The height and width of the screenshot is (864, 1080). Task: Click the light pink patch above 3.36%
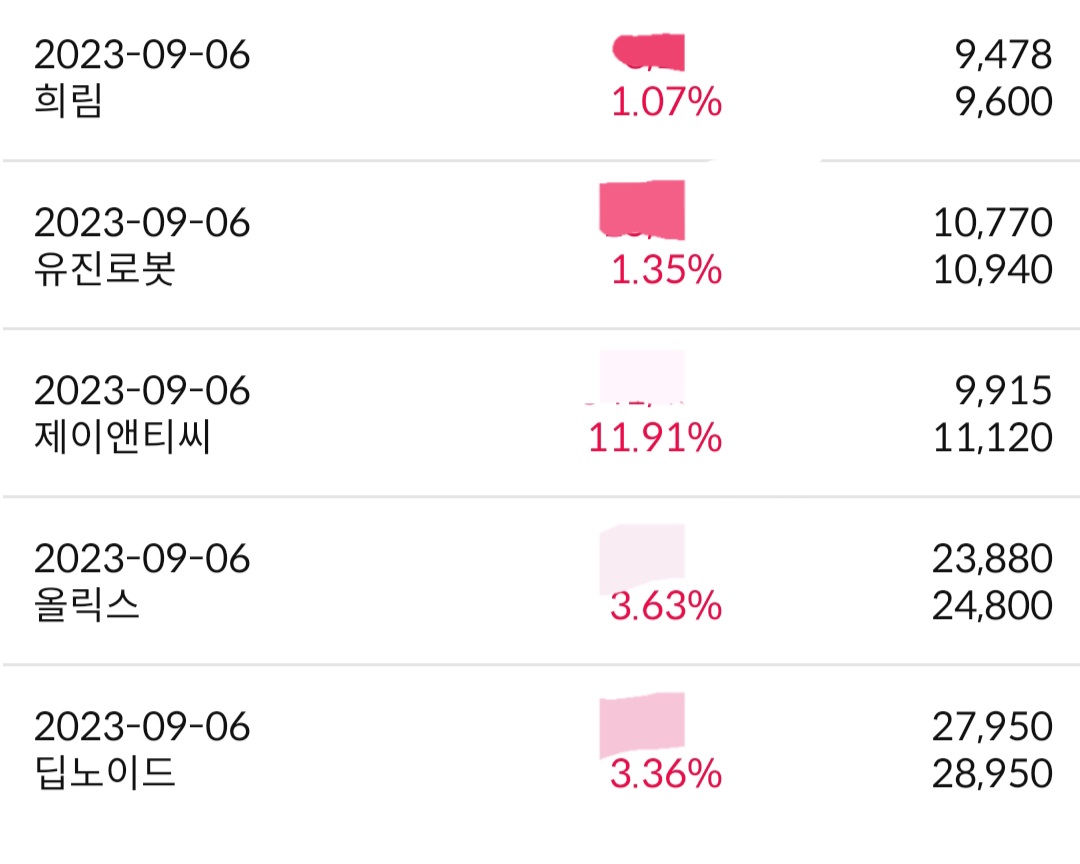click(641, 726)
